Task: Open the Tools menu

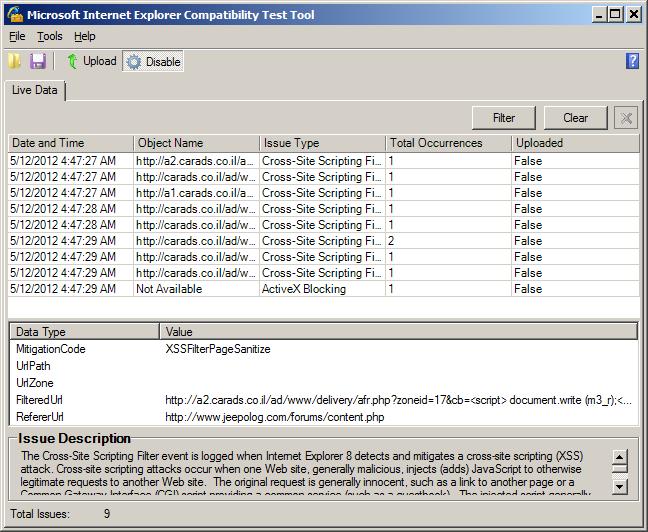Action: pyautogui.click(x=49, y=36)
